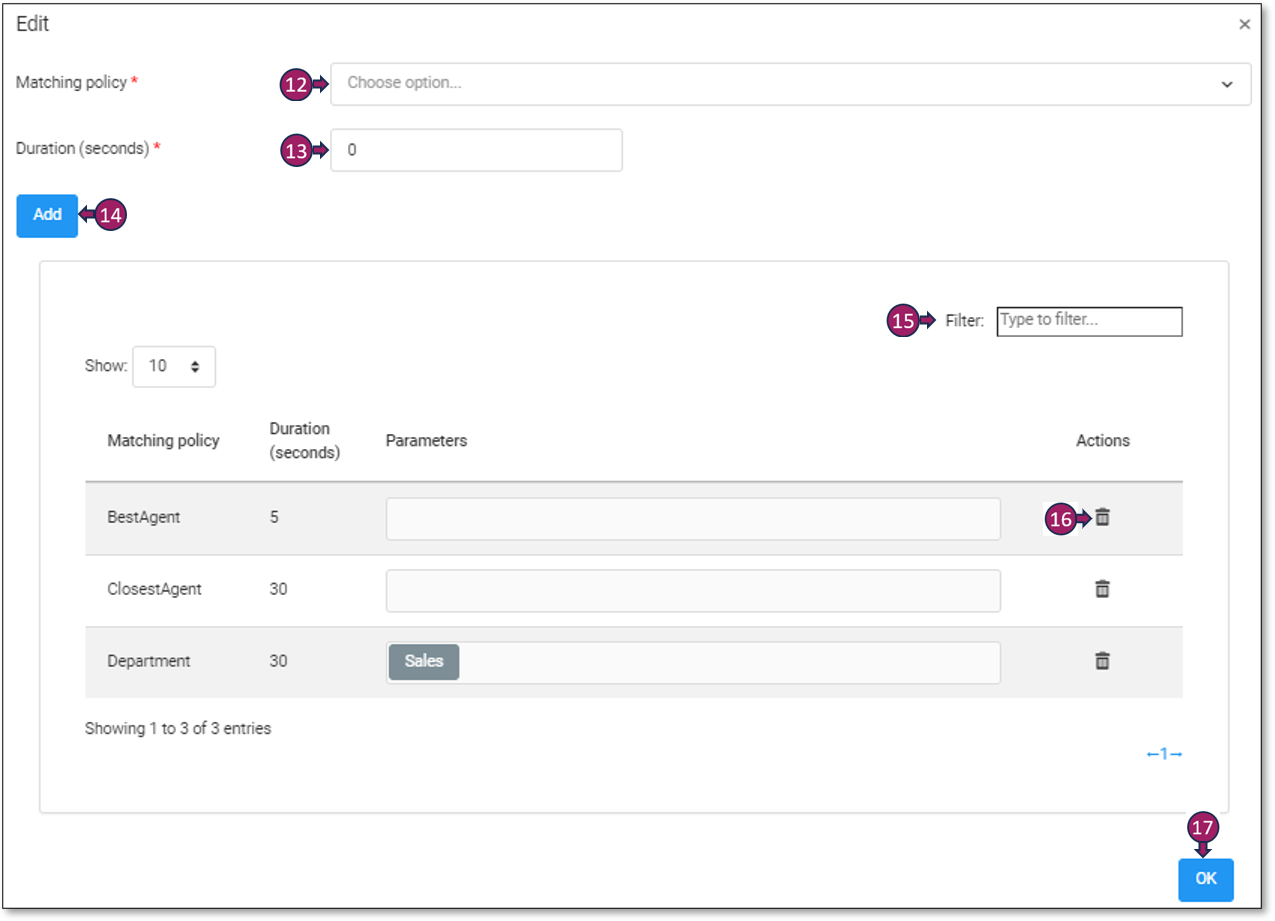Viewport: 1275px width, 921px height.
Task: Click the Duration seconds input field
Action: [x=476, y=150]
